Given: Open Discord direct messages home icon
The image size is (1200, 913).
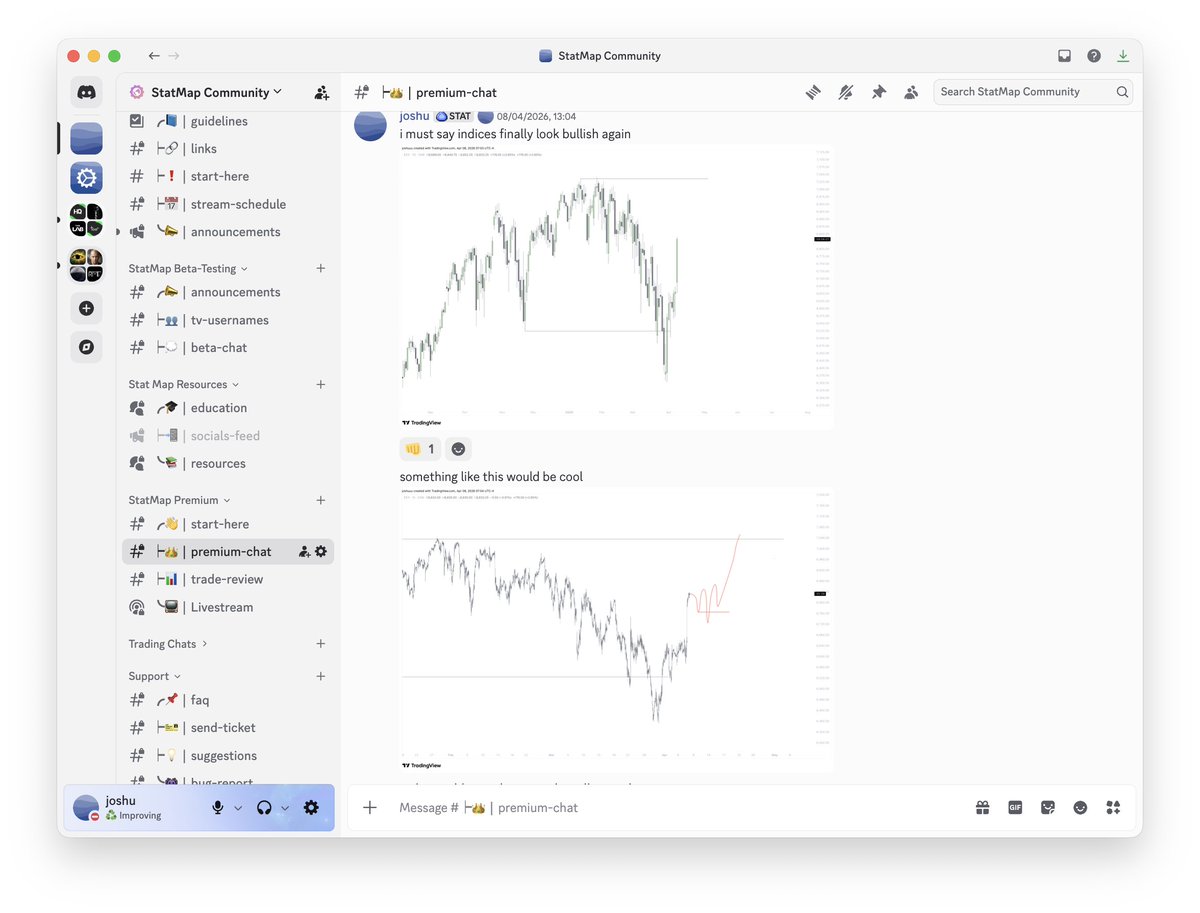Looking at the screenshot, I should (x=86, y=92).
